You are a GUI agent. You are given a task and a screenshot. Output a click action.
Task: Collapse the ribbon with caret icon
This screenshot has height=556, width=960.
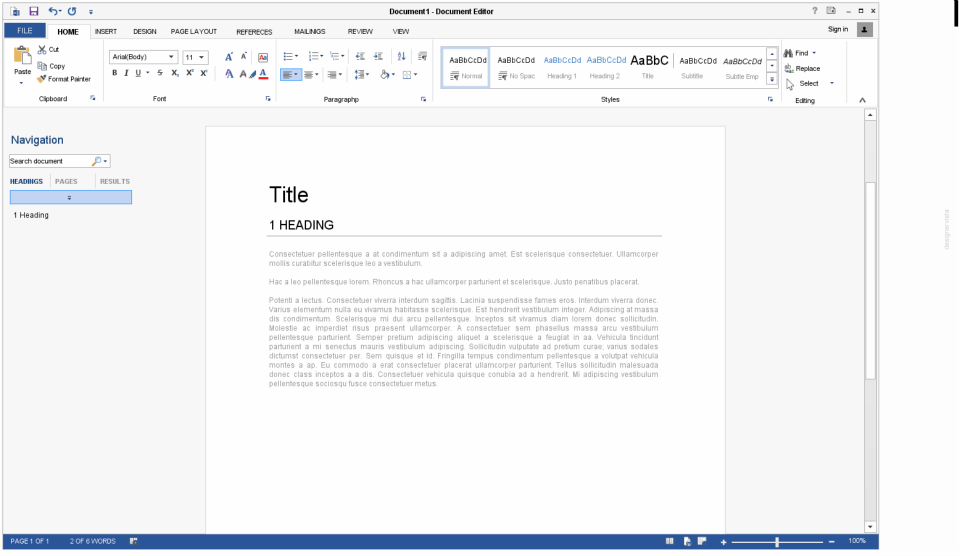pos(862,100)
